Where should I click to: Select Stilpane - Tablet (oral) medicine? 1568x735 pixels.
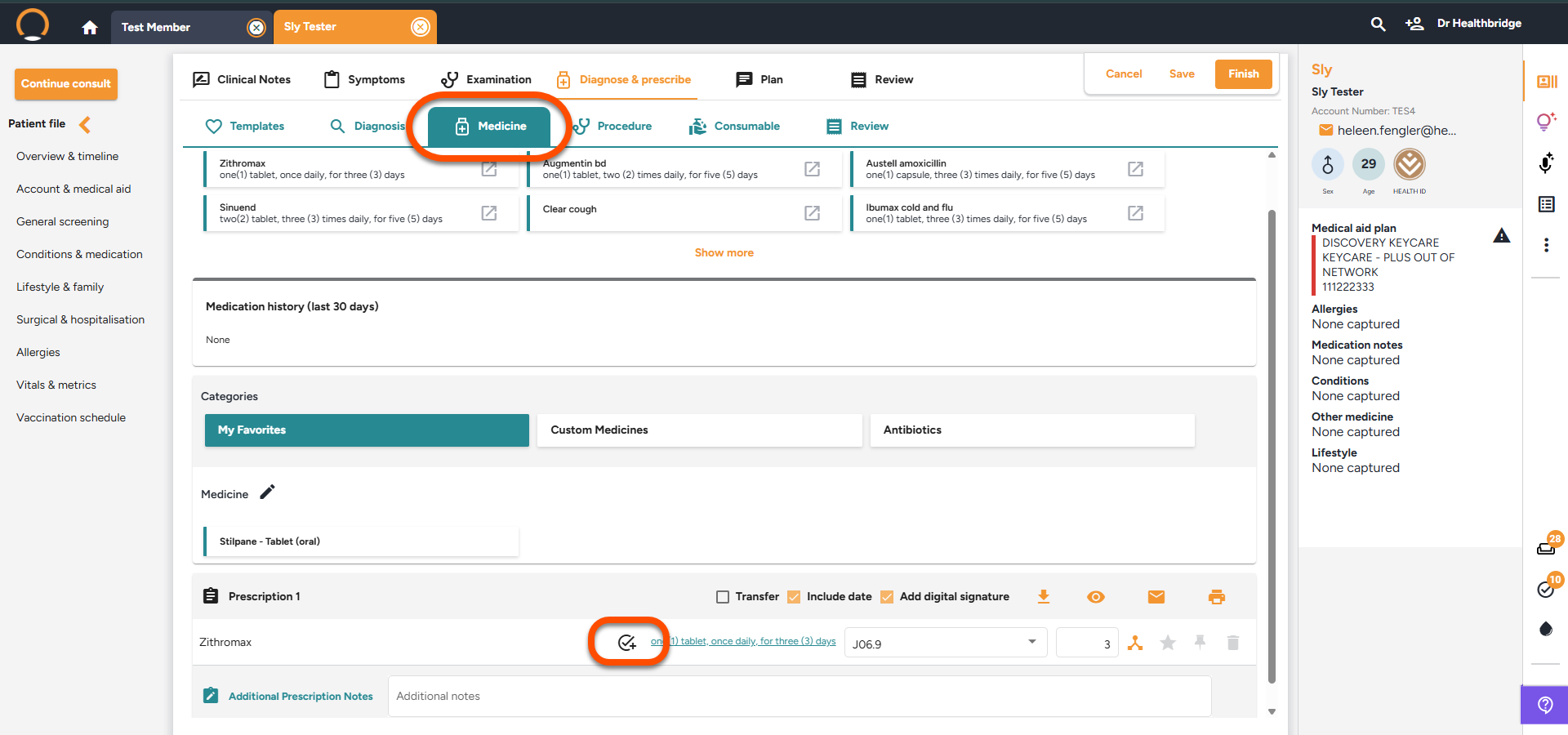tap(361, 541)
